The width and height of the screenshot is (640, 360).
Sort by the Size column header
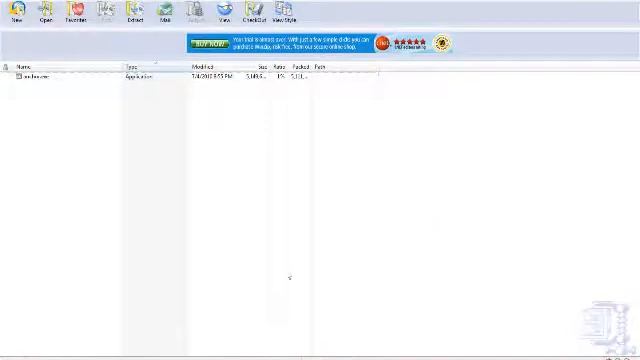[262, 67]
